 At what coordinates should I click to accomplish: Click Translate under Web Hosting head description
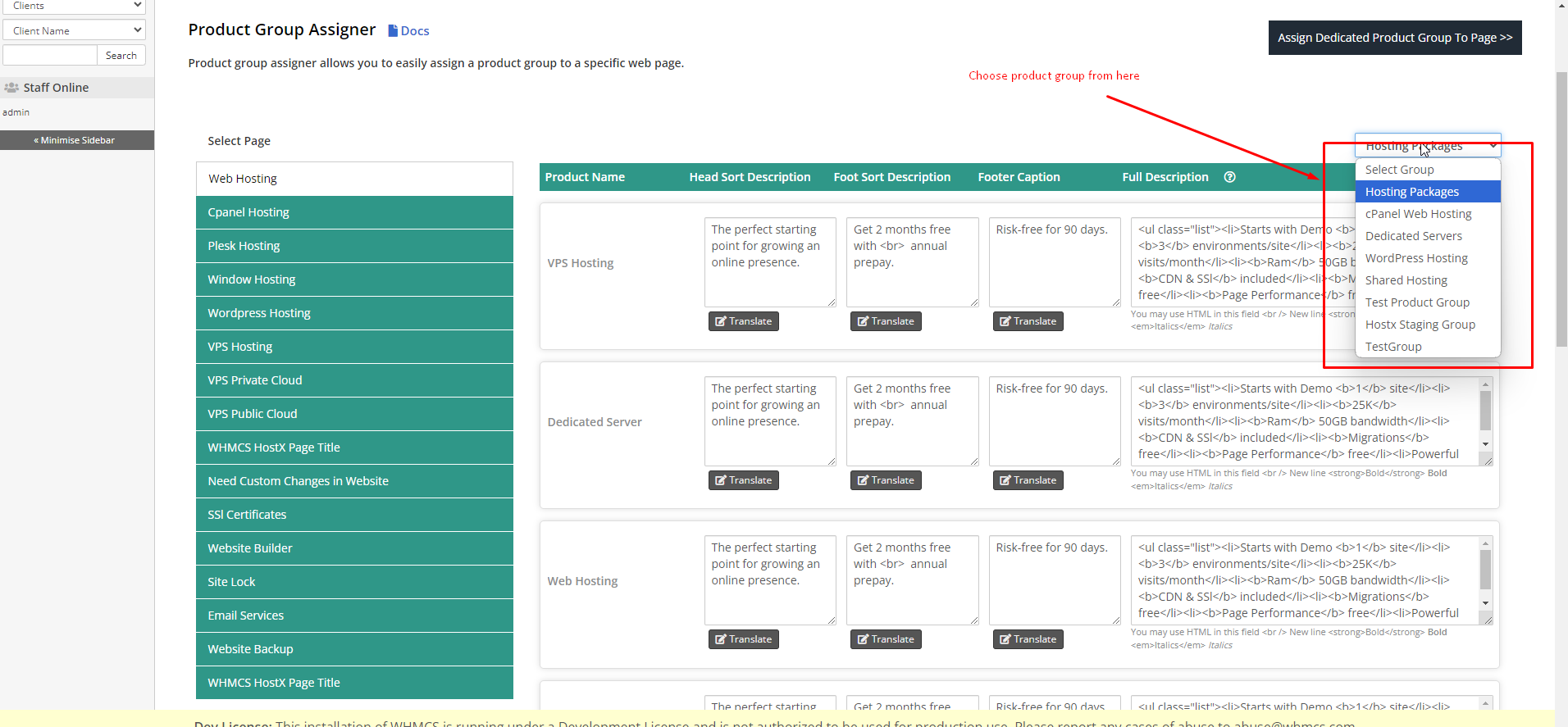[743, 639]
